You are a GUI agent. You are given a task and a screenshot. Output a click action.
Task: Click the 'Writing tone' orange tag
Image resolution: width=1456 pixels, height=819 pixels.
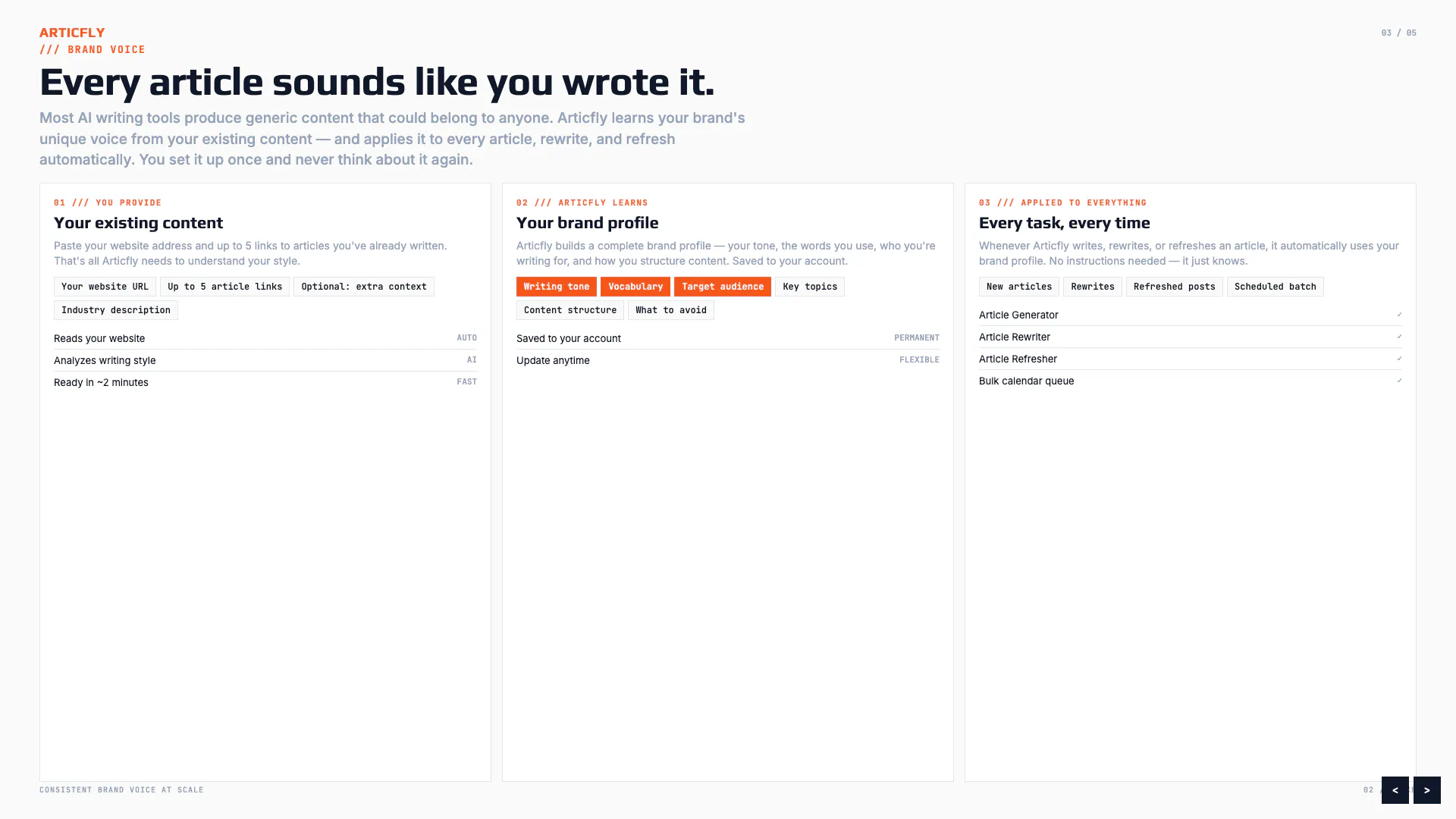tap(557, 287)
